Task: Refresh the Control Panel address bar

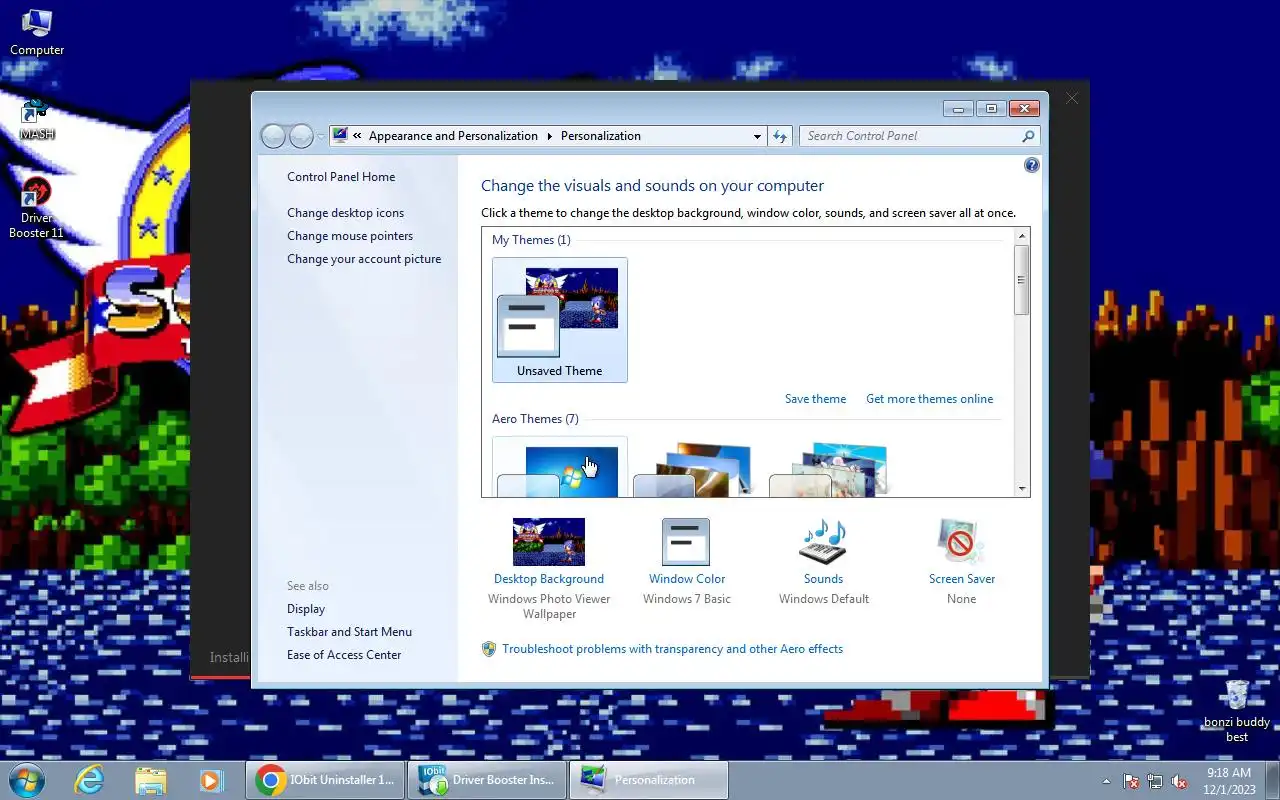Action: click(780, 136)
